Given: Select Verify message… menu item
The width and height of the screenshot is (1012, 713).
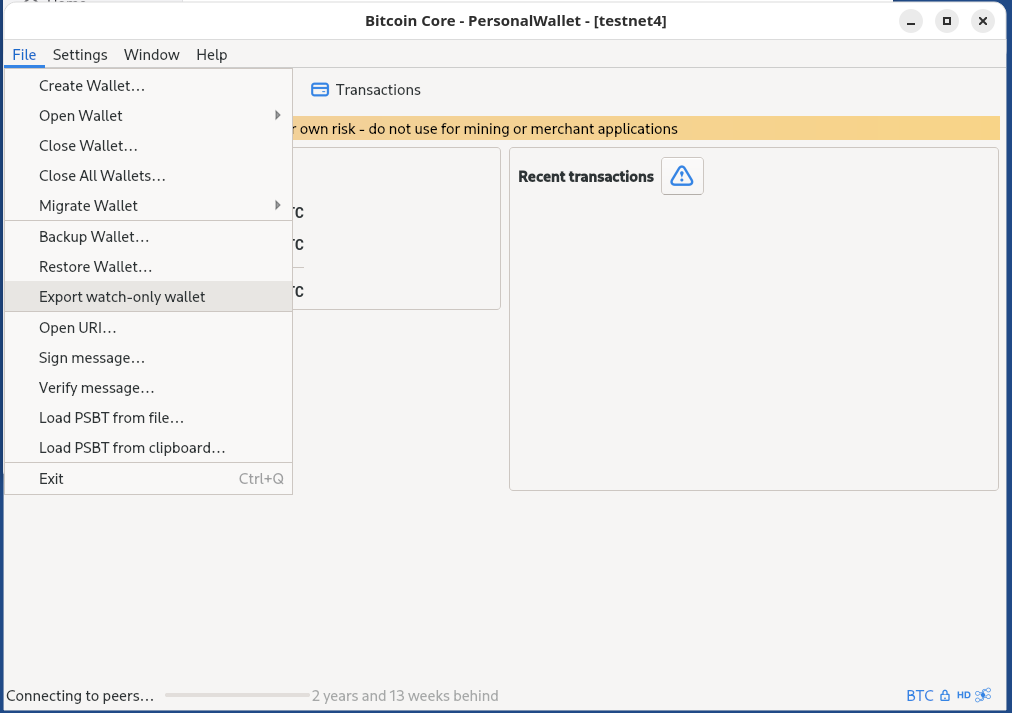Looking at the screenshot, I should tap(148, 388).
